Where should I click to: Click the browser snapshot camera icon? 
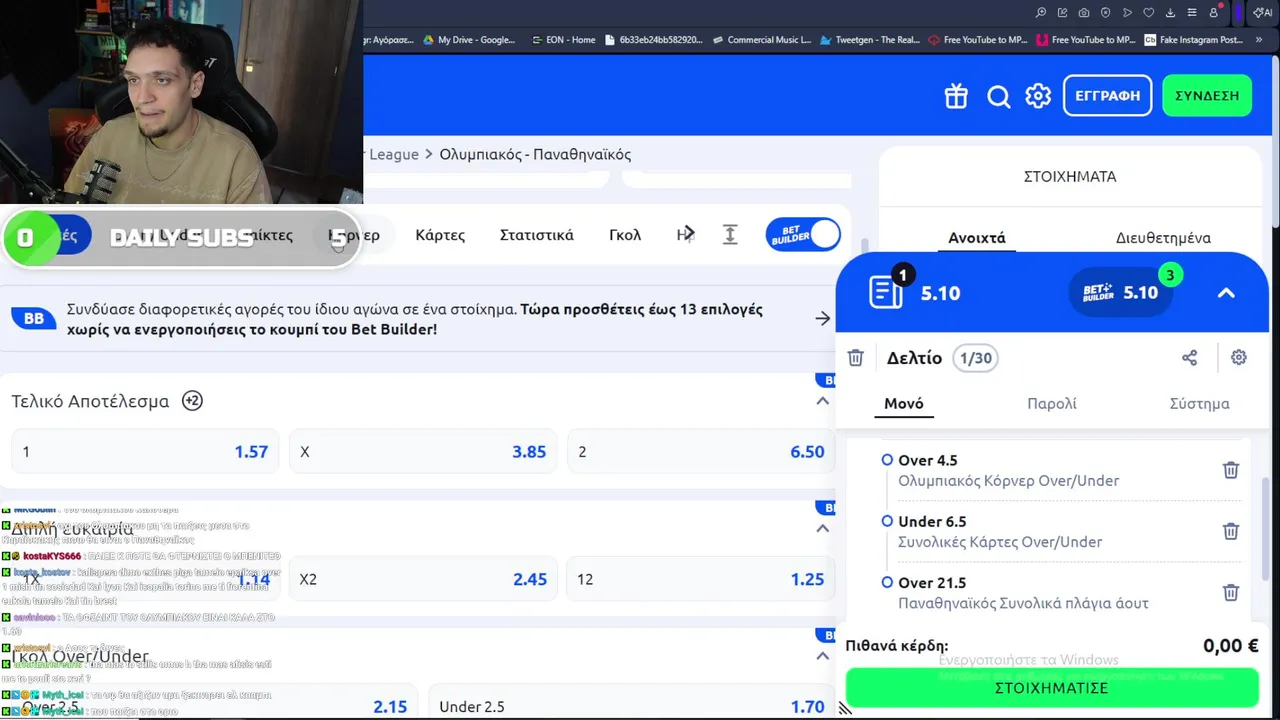1084,13
